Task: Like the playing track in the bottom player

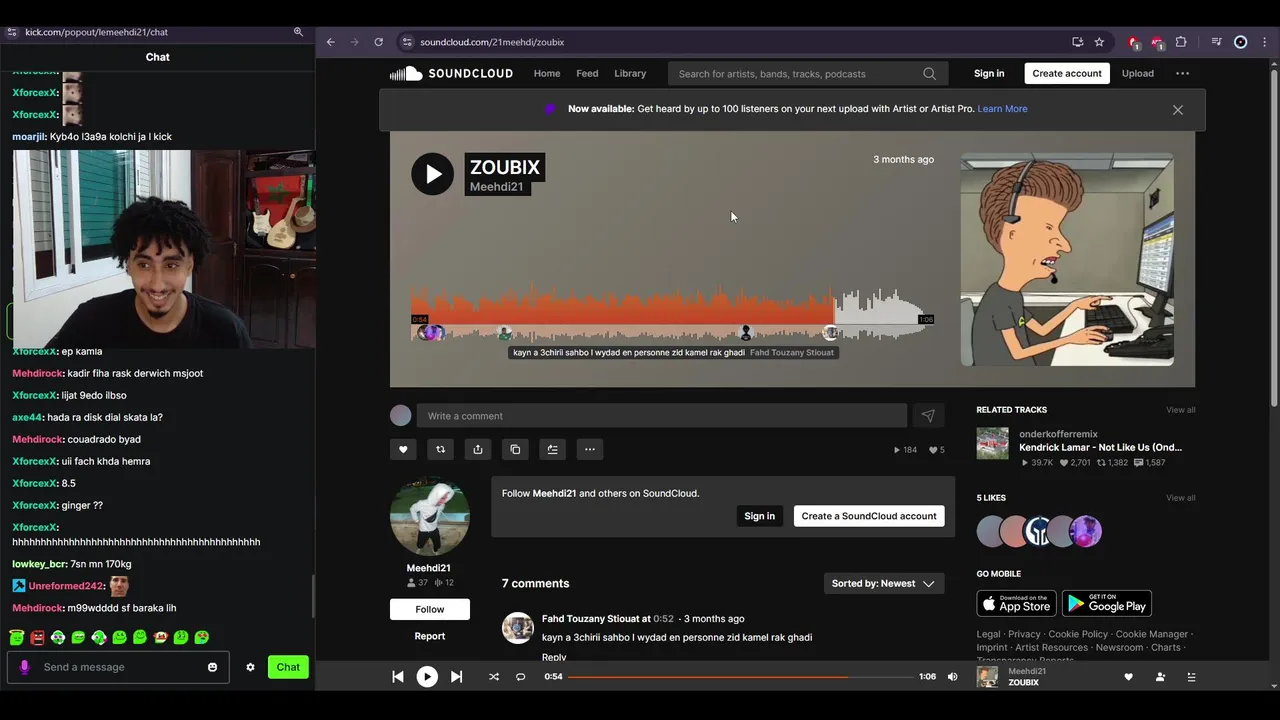Action: click(x=1129, y=677)
